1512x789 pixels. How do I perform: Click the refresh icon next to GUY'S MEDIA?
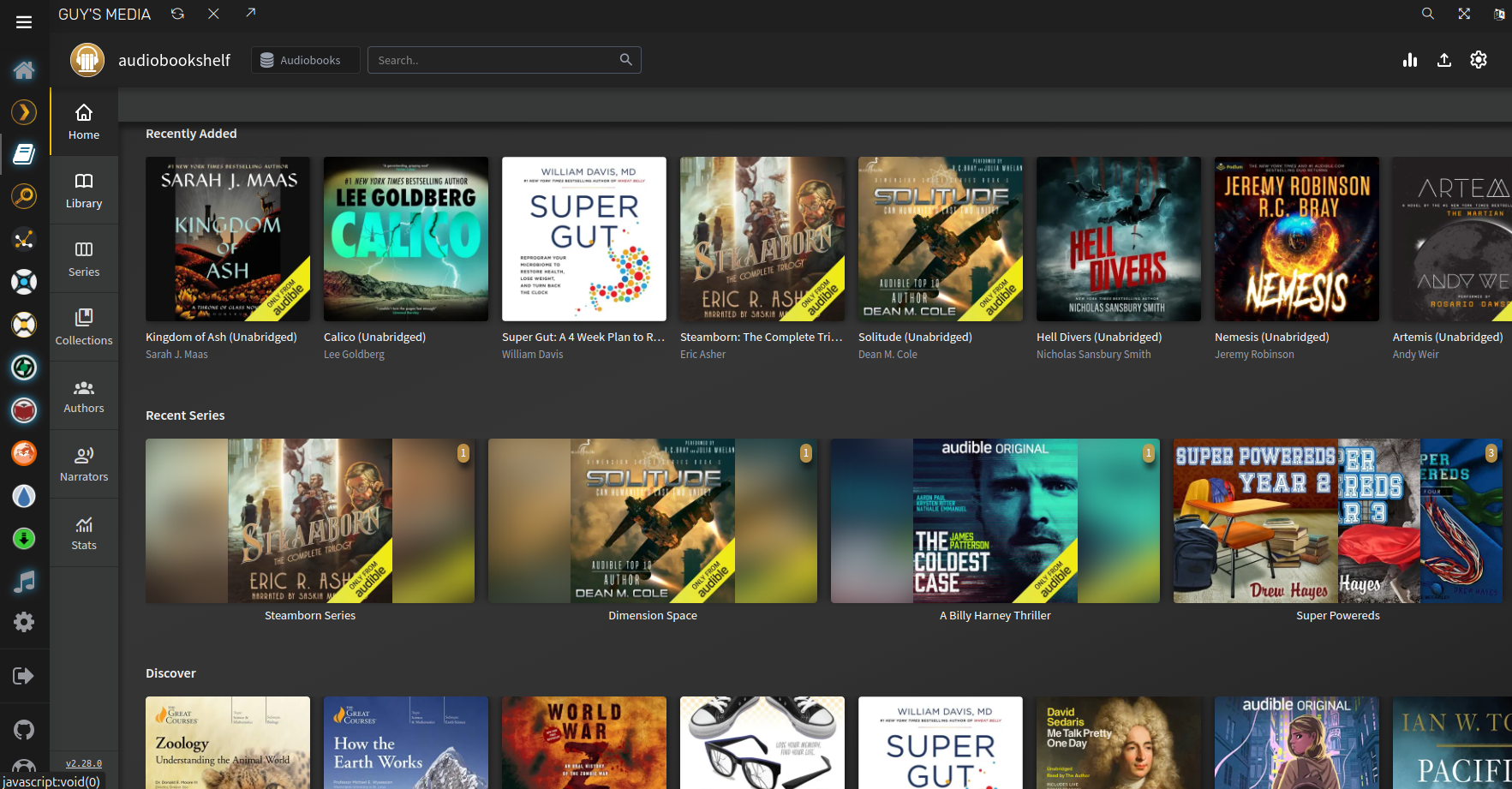coord(177,14)
